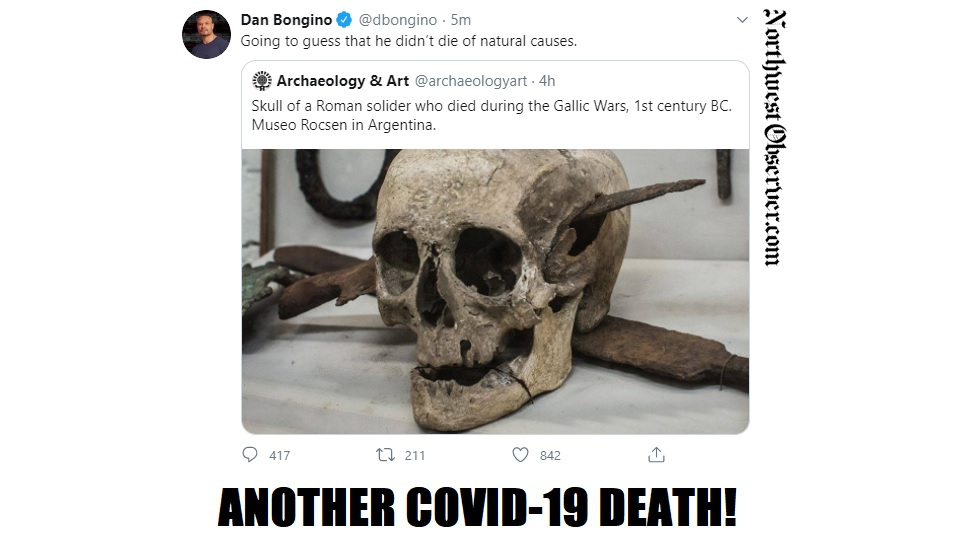Screen dimensions: 965x547
Task: Click the blue verified badge
Action: click(344, 20)
